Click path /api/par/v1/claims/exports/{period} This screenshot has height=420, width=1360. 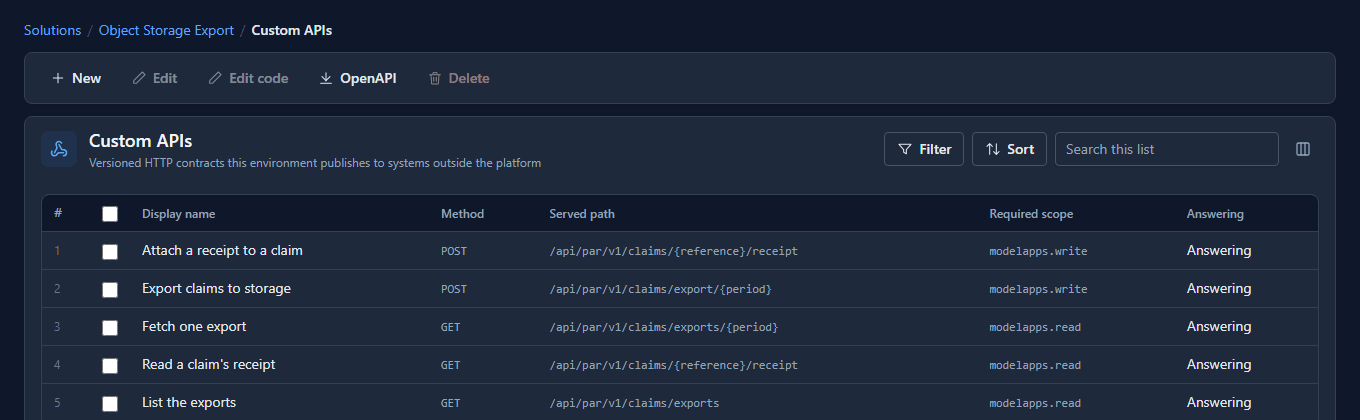click(x=663, y=327)
